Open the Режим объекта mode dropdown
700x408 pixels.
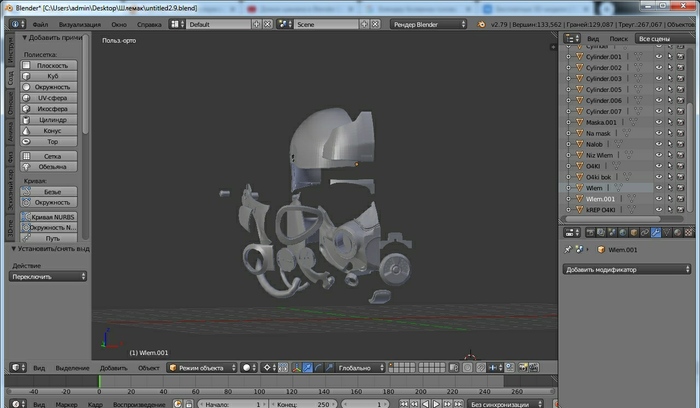coord(202,367)
